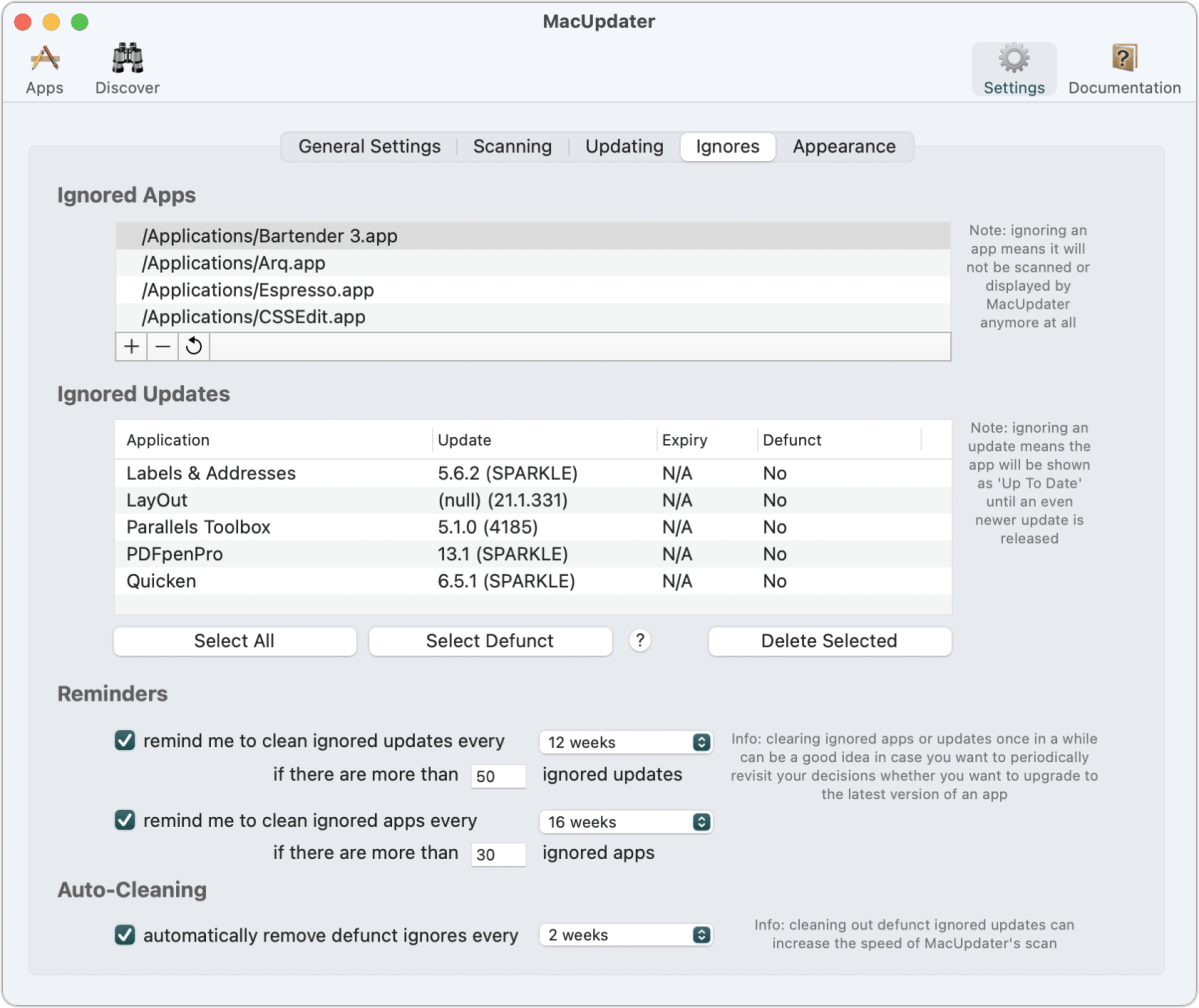The image size is (1199, 1008).
Task: Click the ignored updates threshold field showing 50
Action: coord(498,776)
